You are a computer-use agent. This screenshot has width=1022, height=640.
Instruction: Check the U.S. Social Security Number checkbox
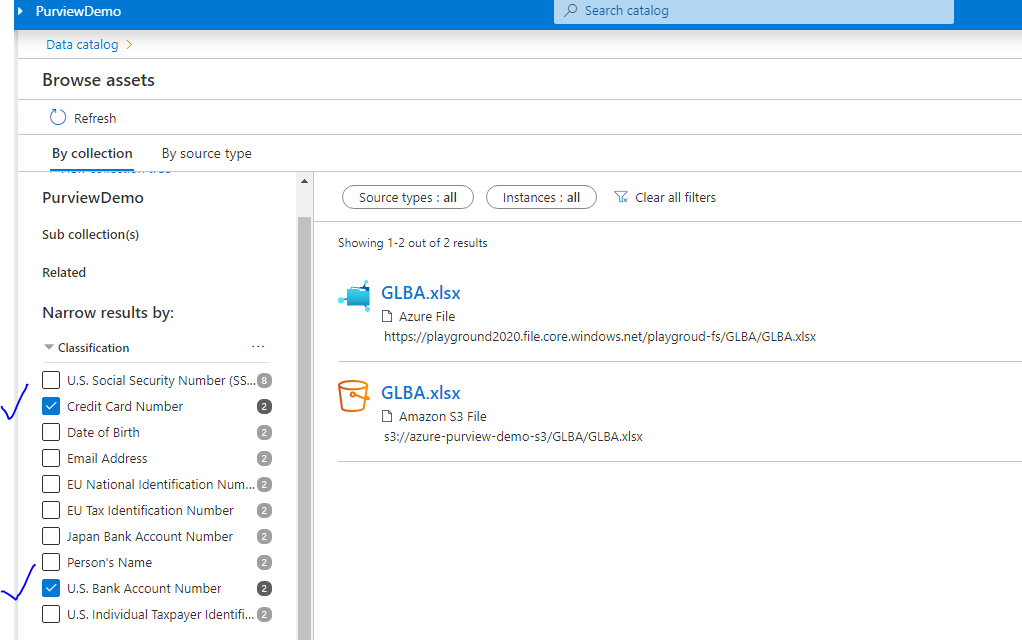coord(51,380)
